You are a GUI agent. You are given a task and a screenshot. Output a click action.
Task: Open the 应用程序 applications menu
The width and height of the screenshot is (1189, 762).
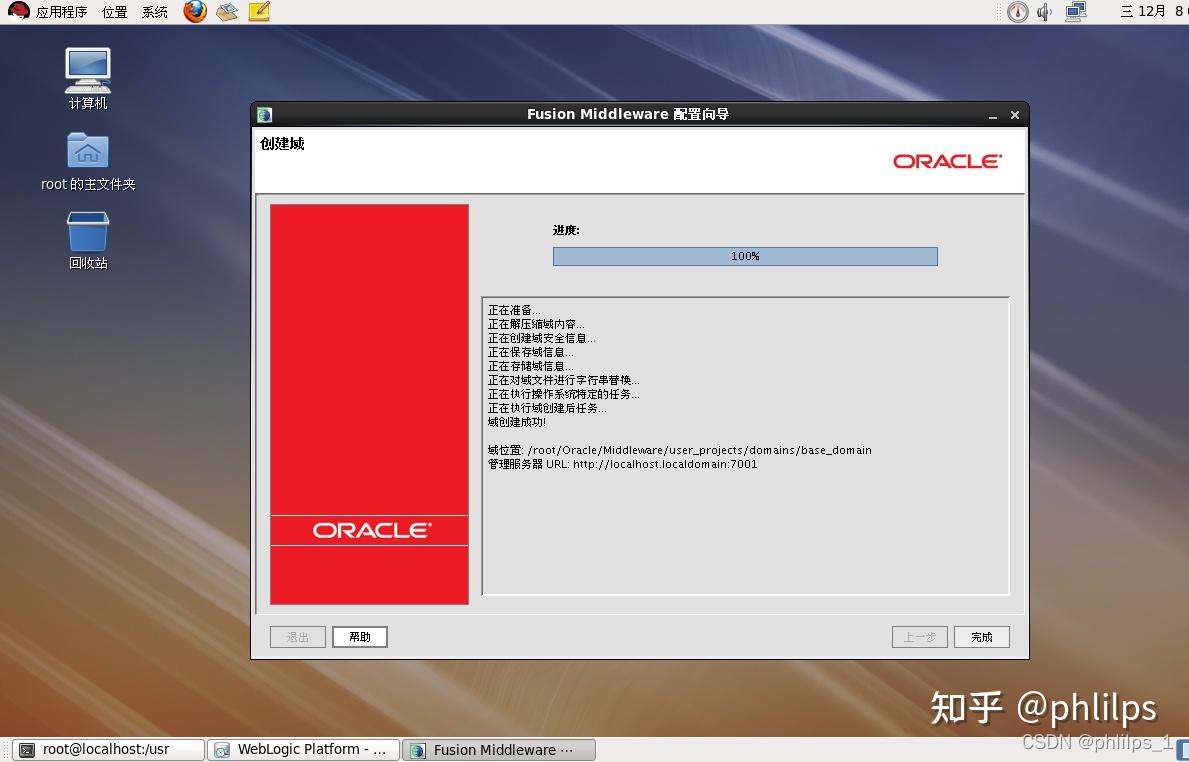click(x=49, y=12)
